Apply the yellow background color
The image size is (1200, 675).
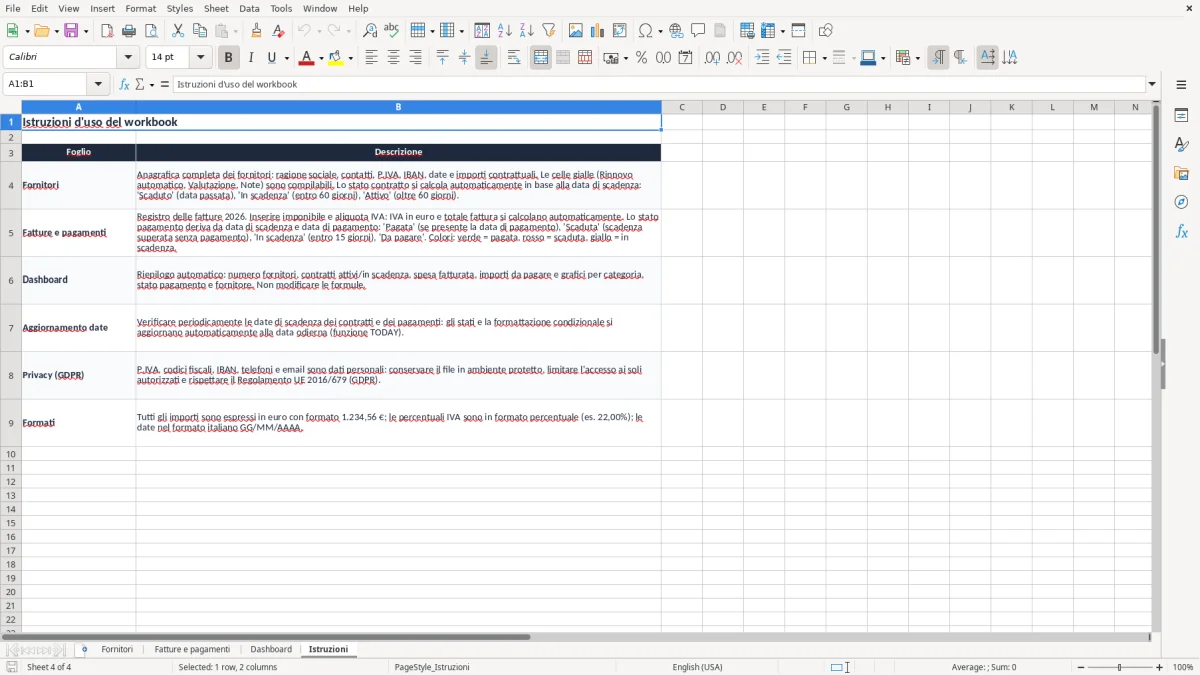coord(336,58)
